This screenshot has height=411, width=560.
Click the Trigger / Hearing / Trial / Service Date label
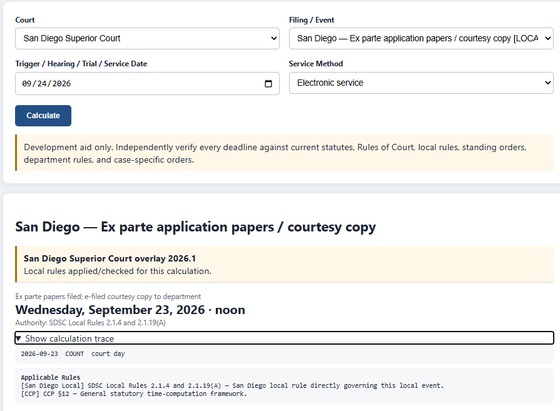[81, 64]
